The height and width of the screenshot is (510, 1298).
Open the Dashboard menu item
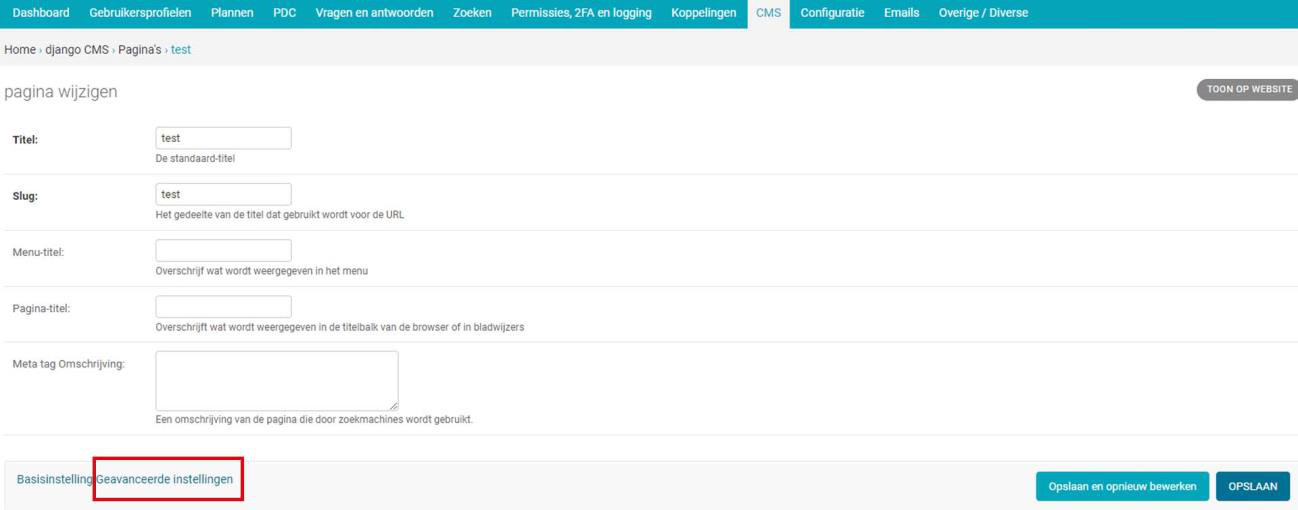pyautogui.click(x=41, y=13)
